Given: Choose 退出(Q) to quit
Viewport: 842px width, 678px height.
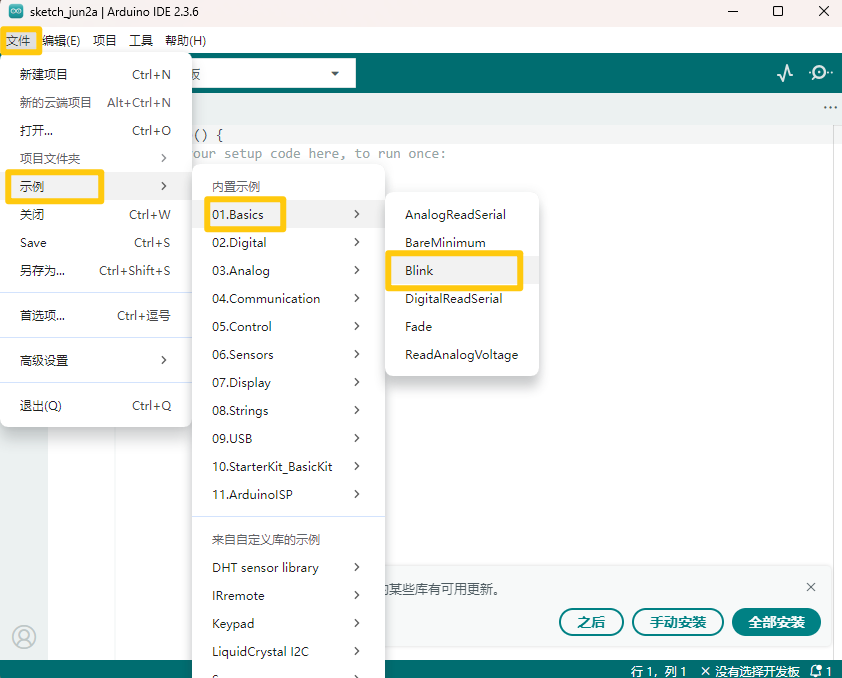Looking at the screenshot, I should (96, 406).
